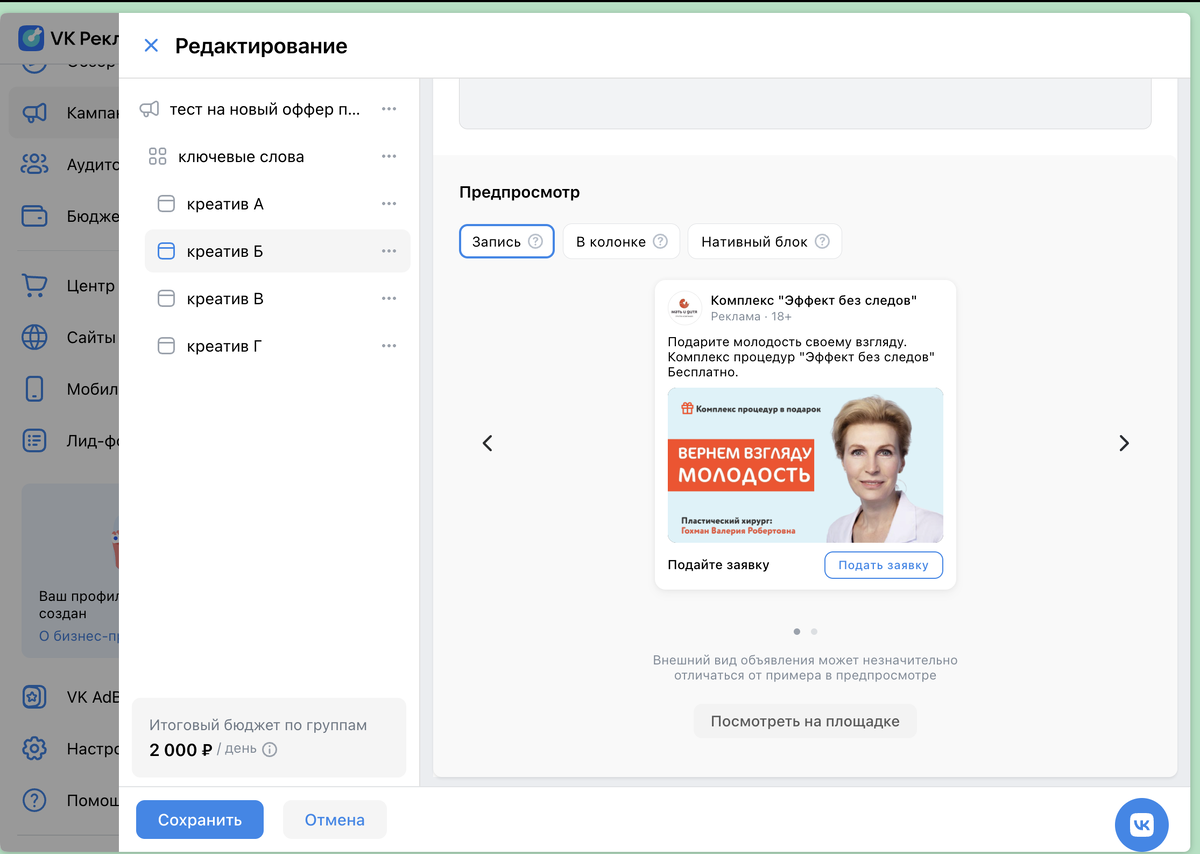Viewport: 1200px width, 854px height.
Task: Click the креатив В ad icon
Action: tap(167, 298)
